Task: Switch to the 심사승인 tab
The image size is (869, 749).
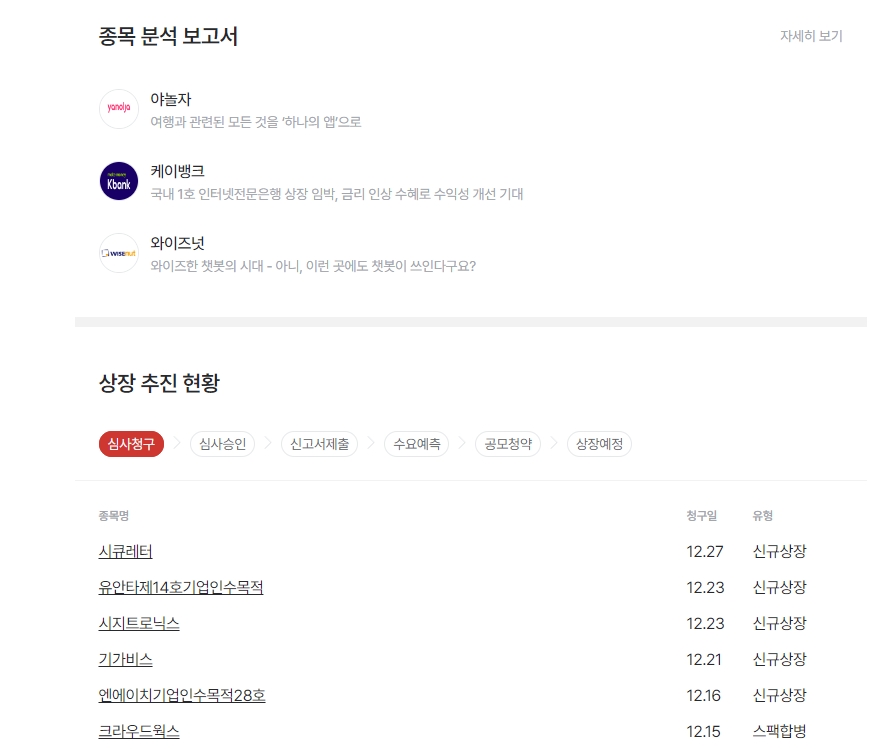Action: (x=222, y=444)
